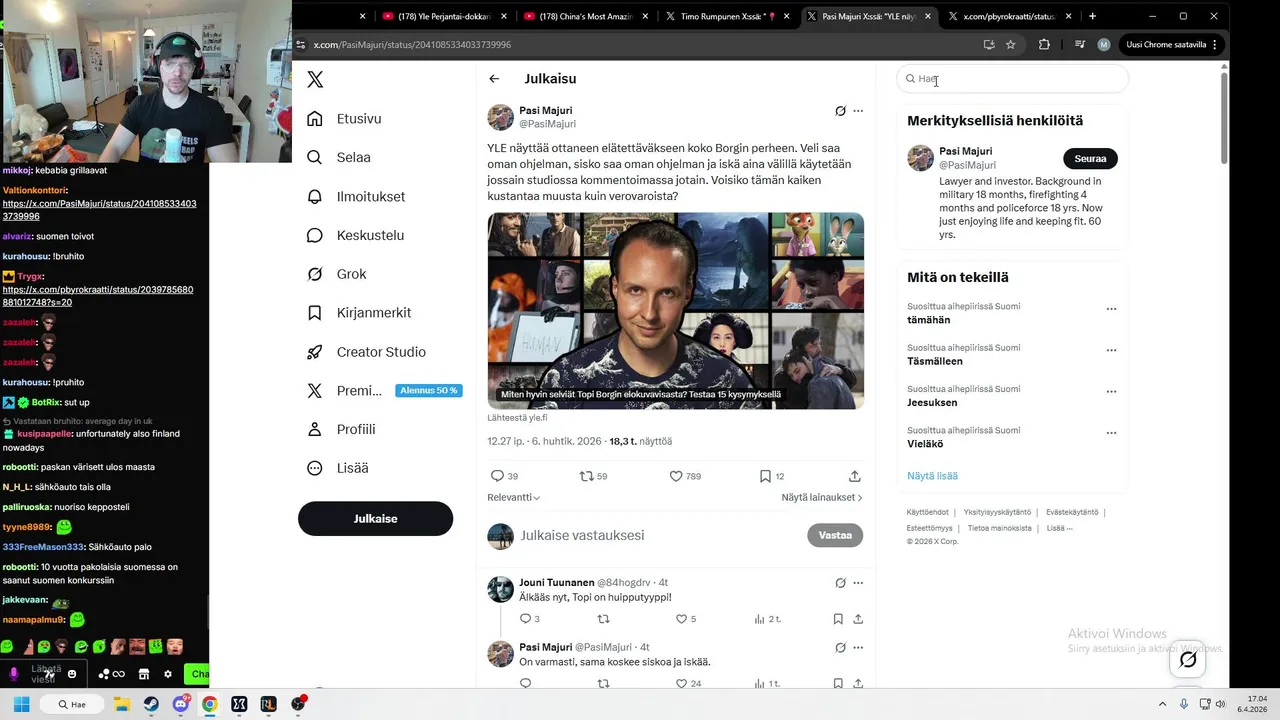Screen dimensions: 1280x720
Task: Open Premium menu item with discount
Action: (x=384, y=391)
